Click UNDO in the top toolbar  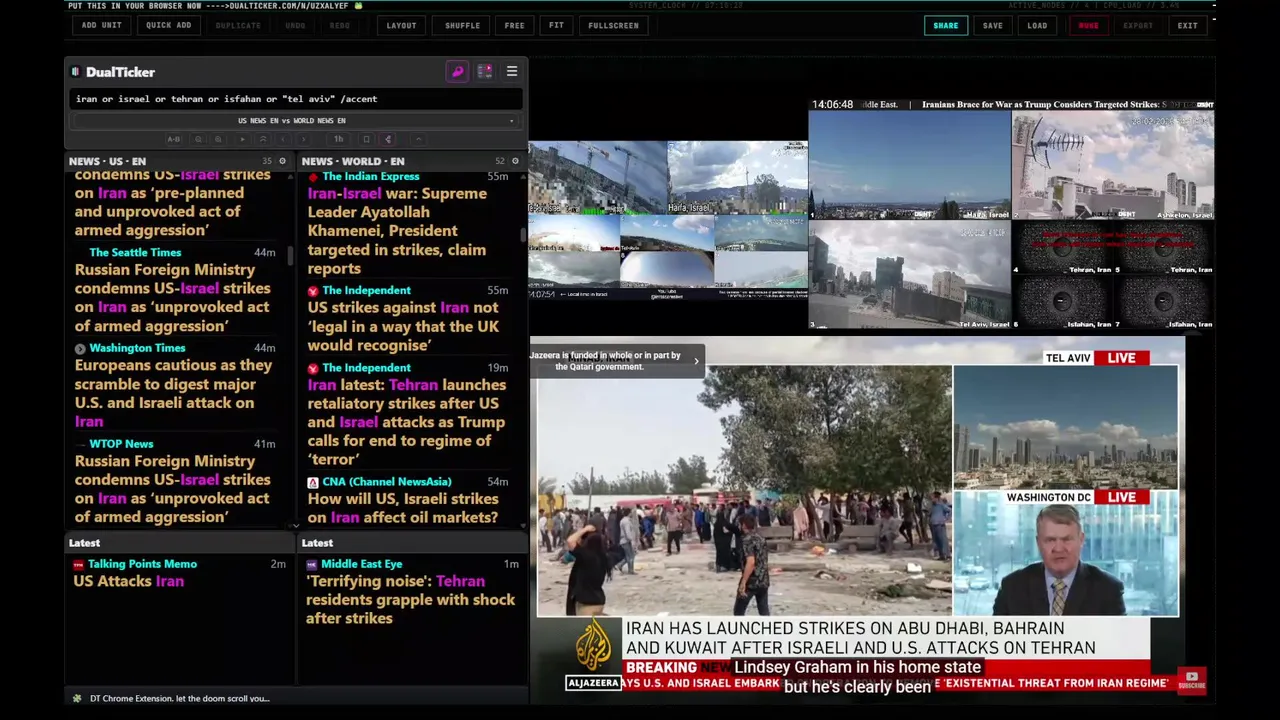295,25
